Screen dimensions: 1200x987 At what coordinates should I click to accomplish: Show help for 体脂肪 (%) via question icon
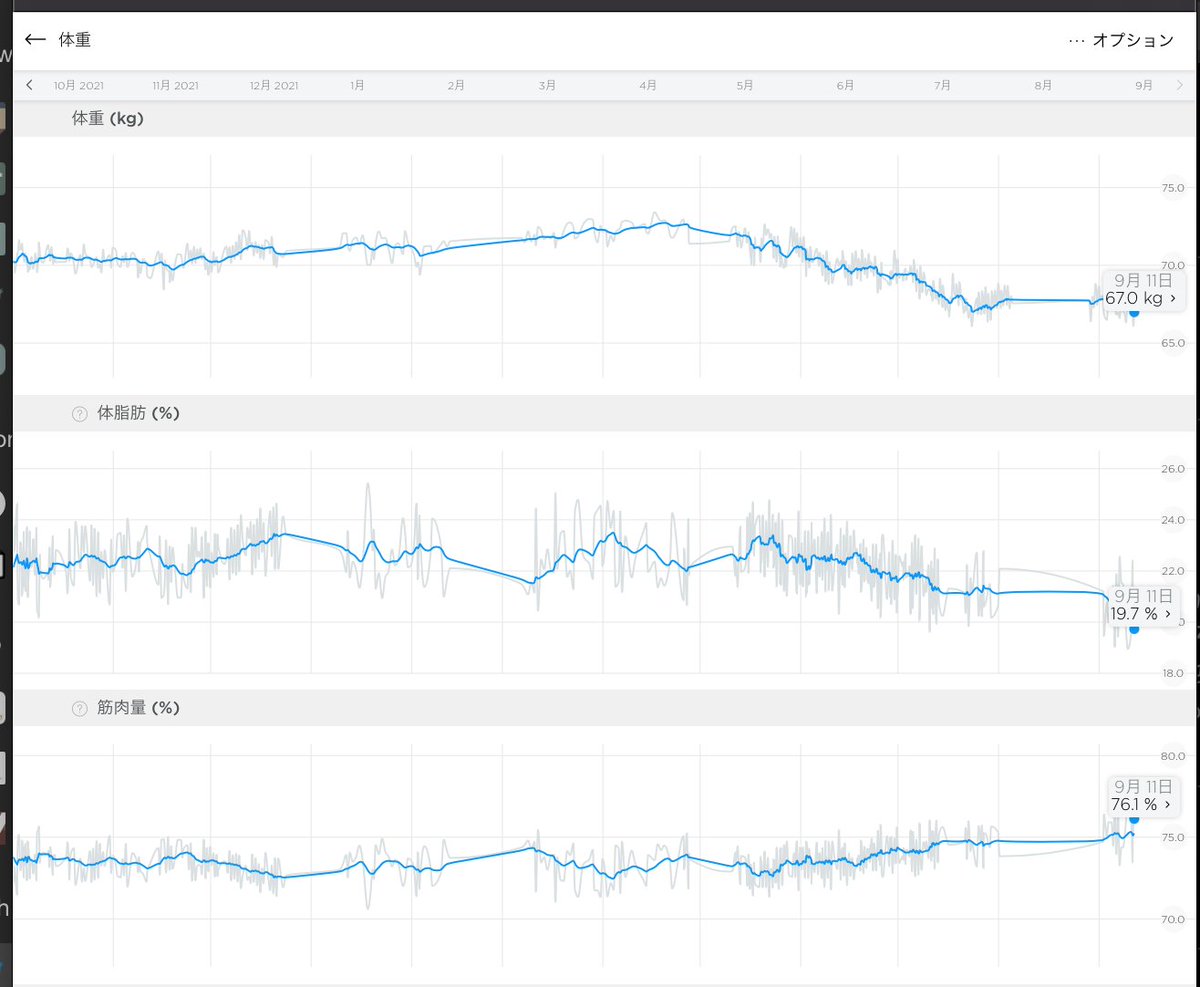[x=80, y=414]
